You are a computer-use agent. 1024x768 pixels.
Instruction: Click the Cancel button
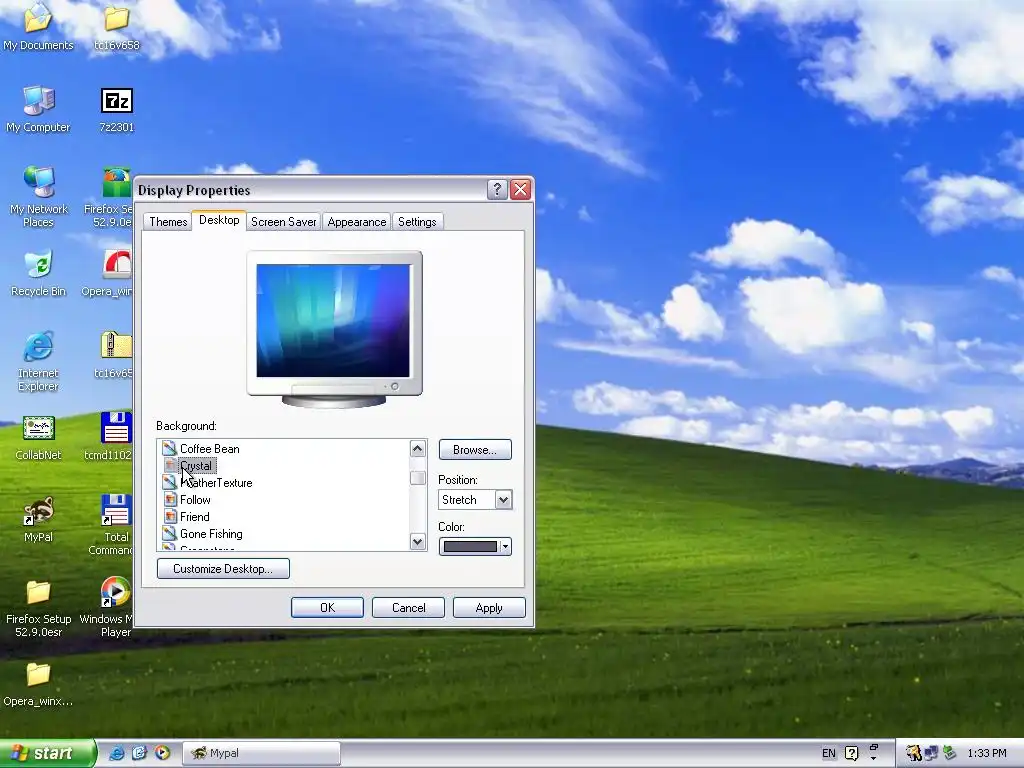(x=408, y=607)
